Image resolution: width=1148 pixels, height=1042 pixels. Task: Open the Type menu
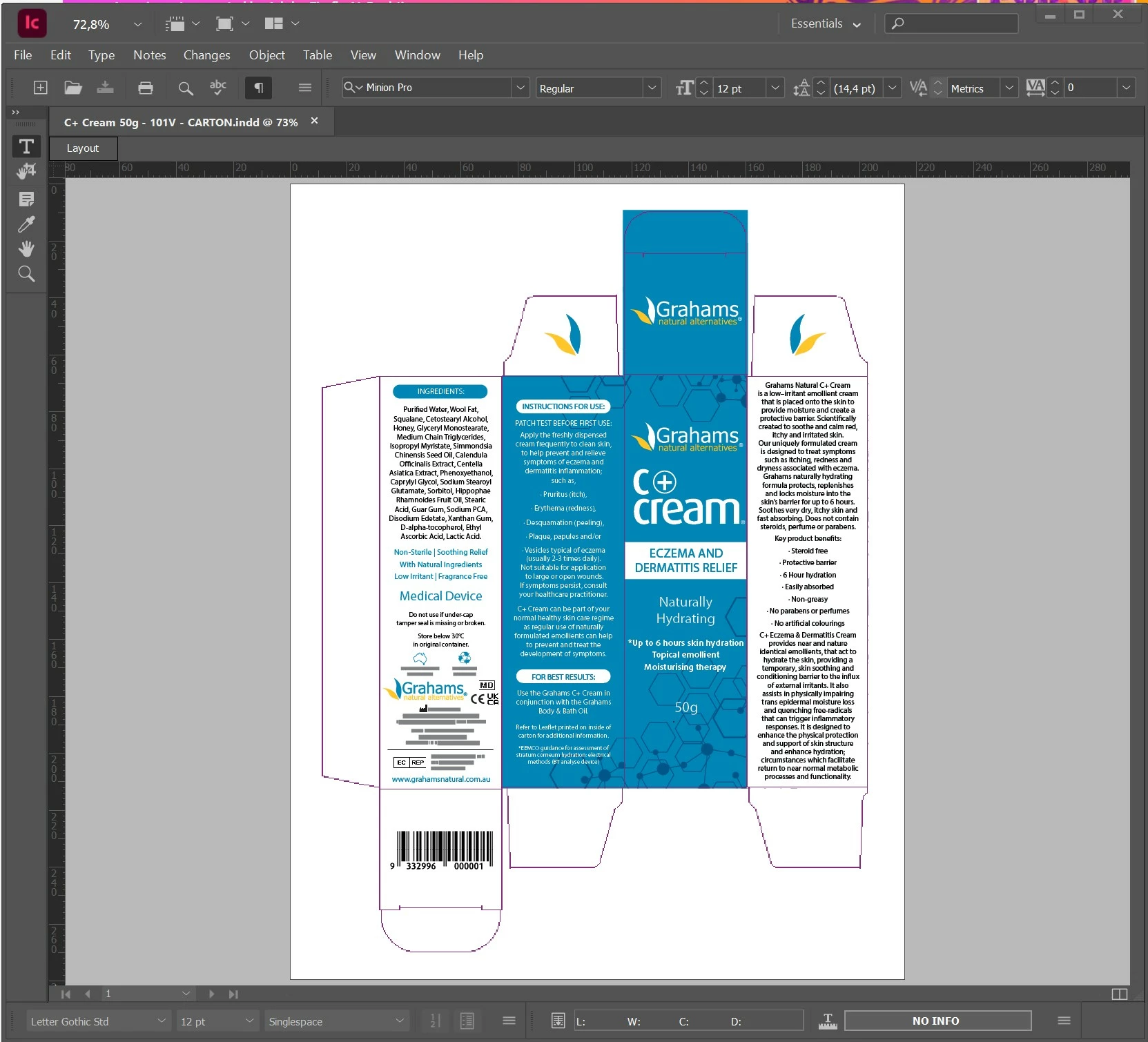(x=101, y=55)
